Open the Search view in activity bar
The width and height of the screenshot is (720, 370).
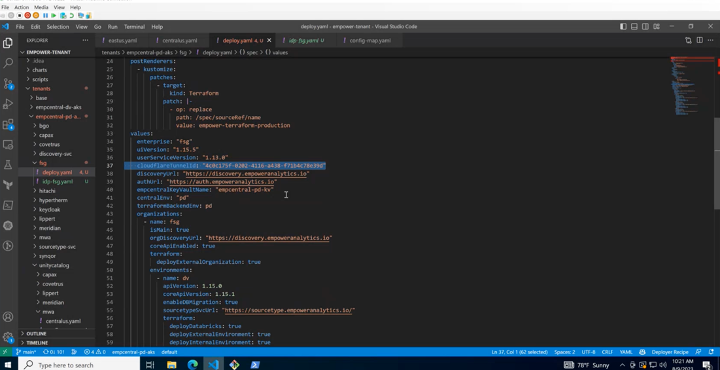pyautogui.click(x=8, y=63)
